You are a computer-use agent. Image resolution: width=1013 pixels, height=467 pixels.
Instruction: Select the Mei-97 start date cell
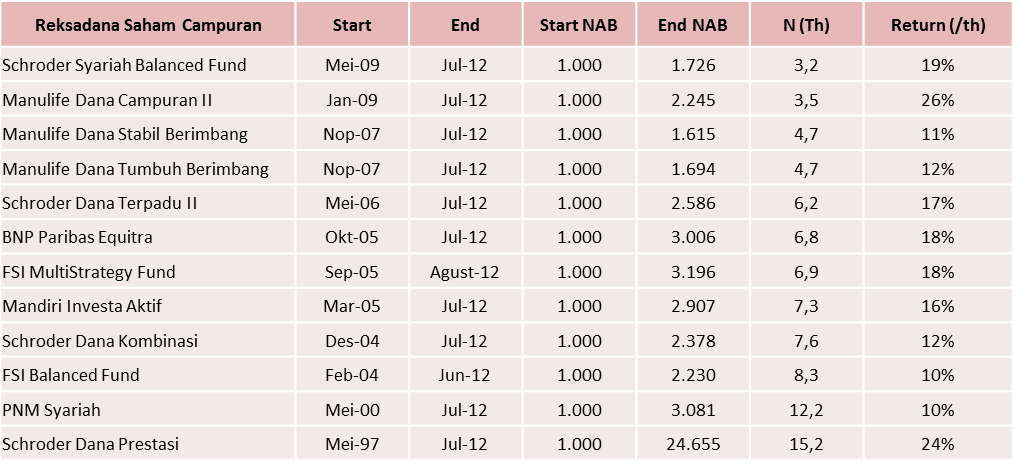(352, 444)
